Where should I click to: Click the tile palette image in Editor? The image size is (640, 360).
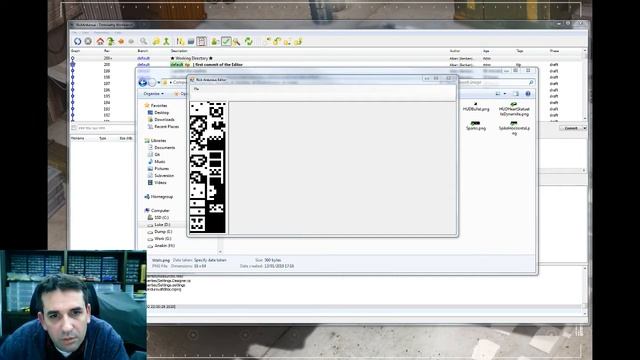207,167
